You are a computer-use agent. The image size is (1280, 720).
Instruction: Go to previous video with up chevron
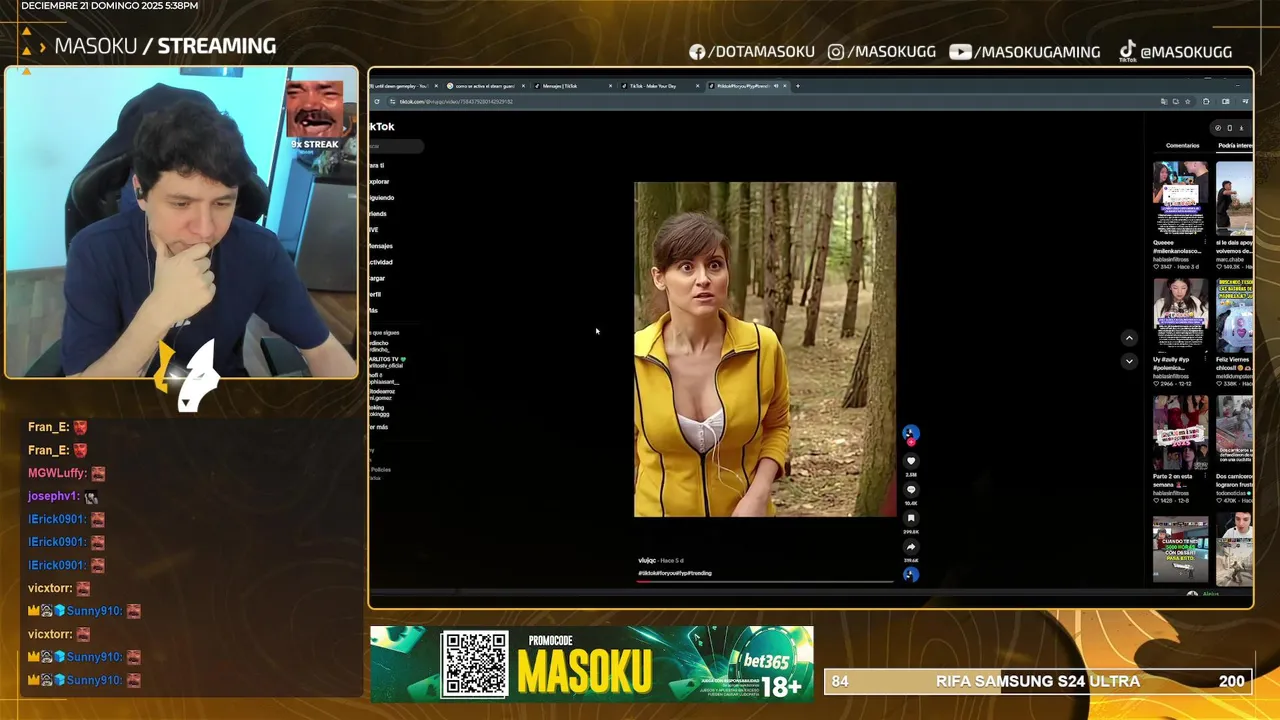coord(1129,338)
